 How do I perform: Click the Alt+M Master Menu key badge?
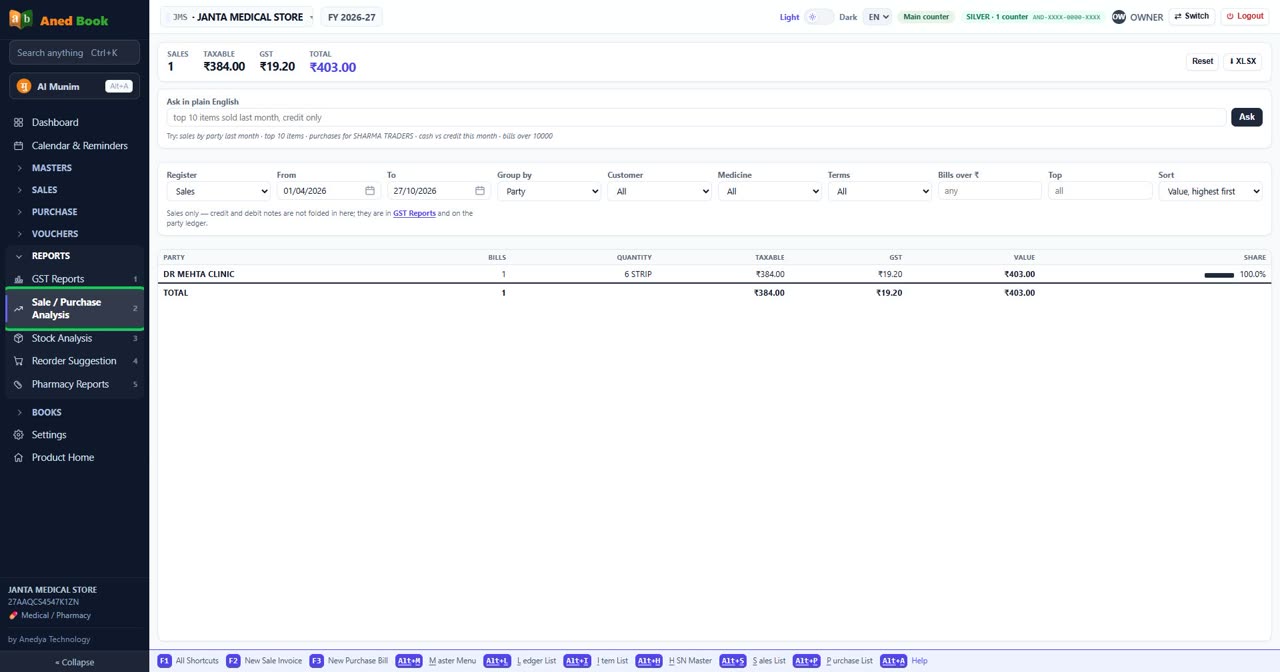tap(409, 661)
